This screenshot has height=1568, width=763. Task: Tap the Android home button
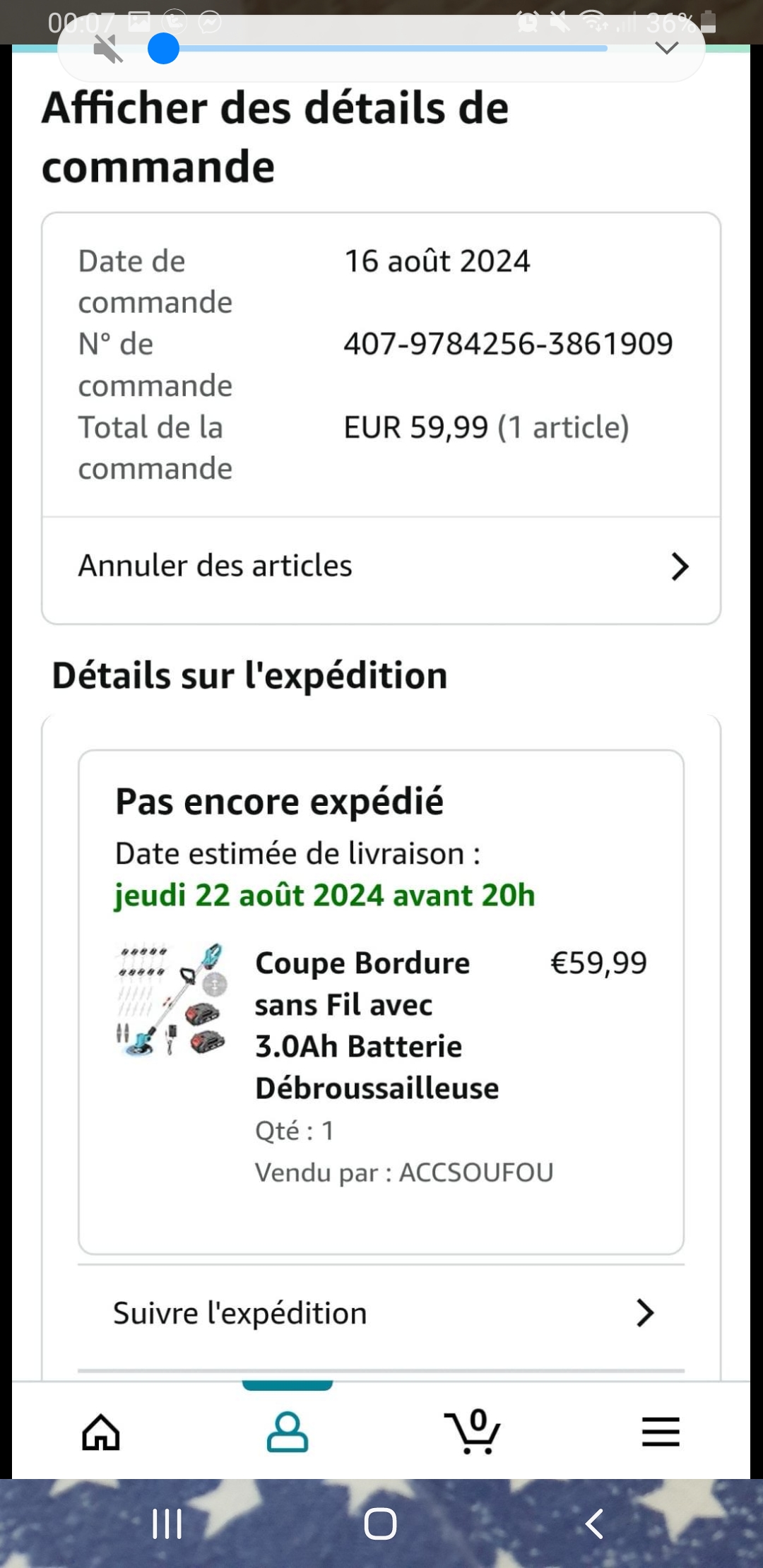pyautogui.click(x=381, y=1524)
